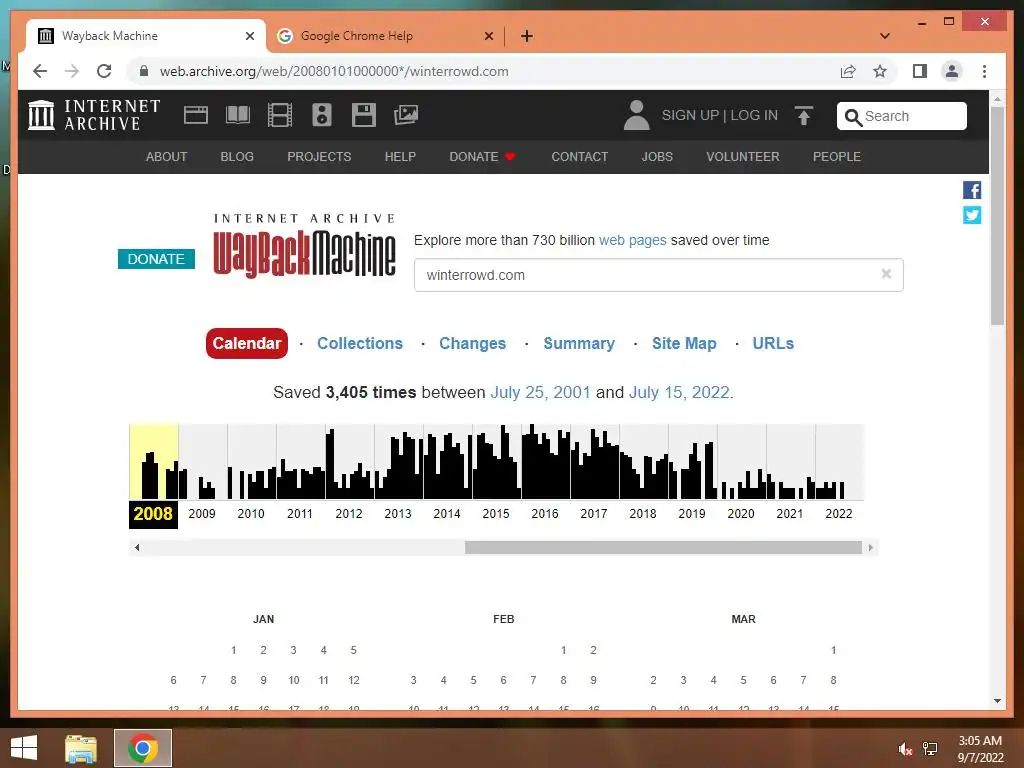The width and height of the screenshot is (1024, 768).
Task: Open the Video film strip icon
Action: [280, 115]
